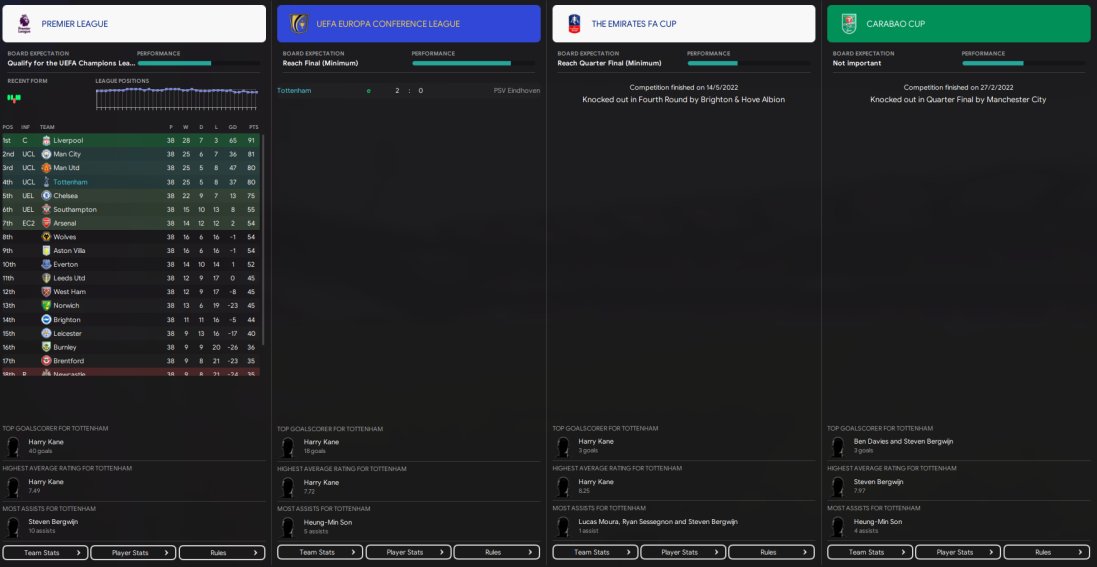Open Team Stats in Carabao Cup panel
The height and width of the screenshot is (567, 1097).
(870, 552)
